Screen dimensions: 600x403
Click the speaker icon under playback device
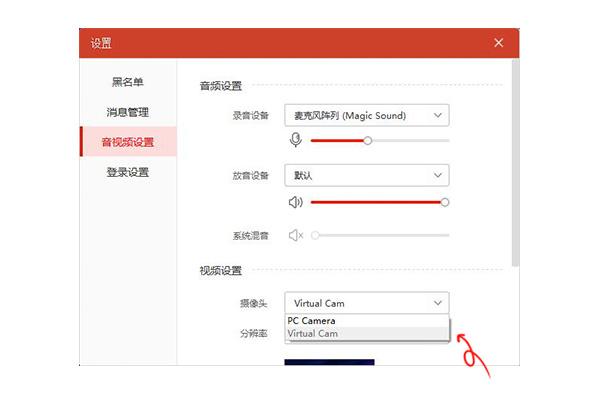(x=295, y=202)
